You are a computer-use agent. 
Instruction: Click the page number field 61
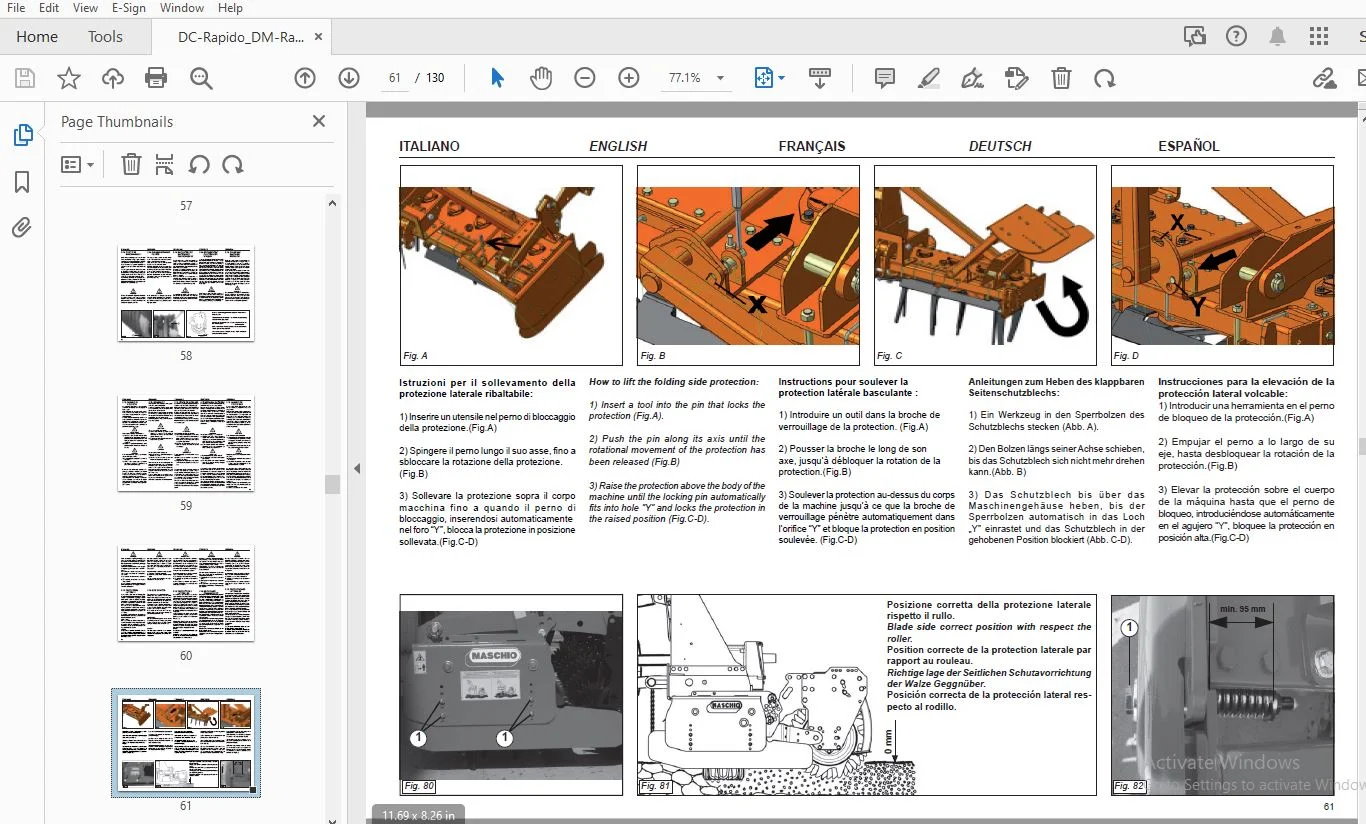click(394, 78)
